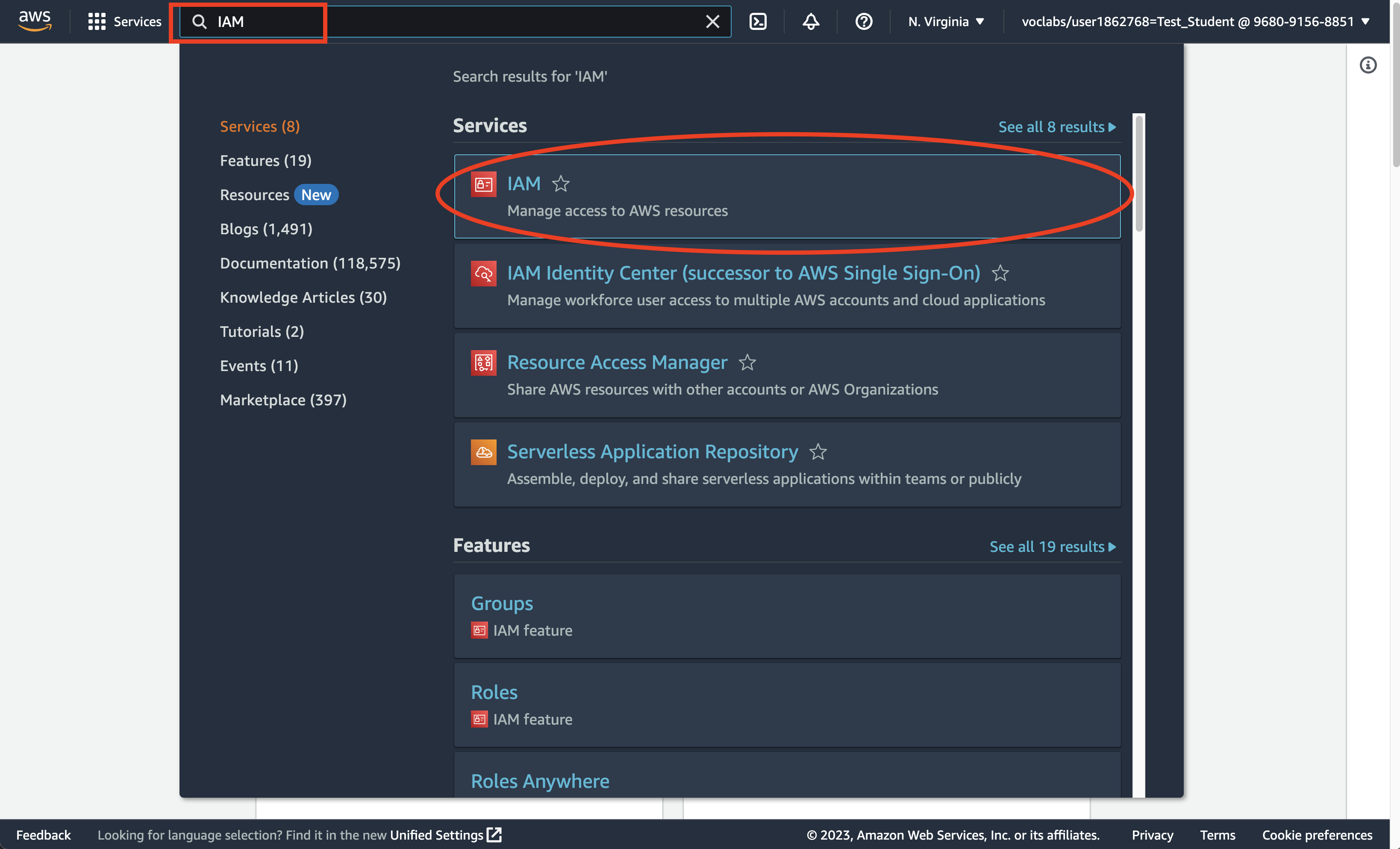Image resolution: width=1400 pixels, height=849 pixels.
Task: Click the IAM service icon
Action: (x=483, y=184)
